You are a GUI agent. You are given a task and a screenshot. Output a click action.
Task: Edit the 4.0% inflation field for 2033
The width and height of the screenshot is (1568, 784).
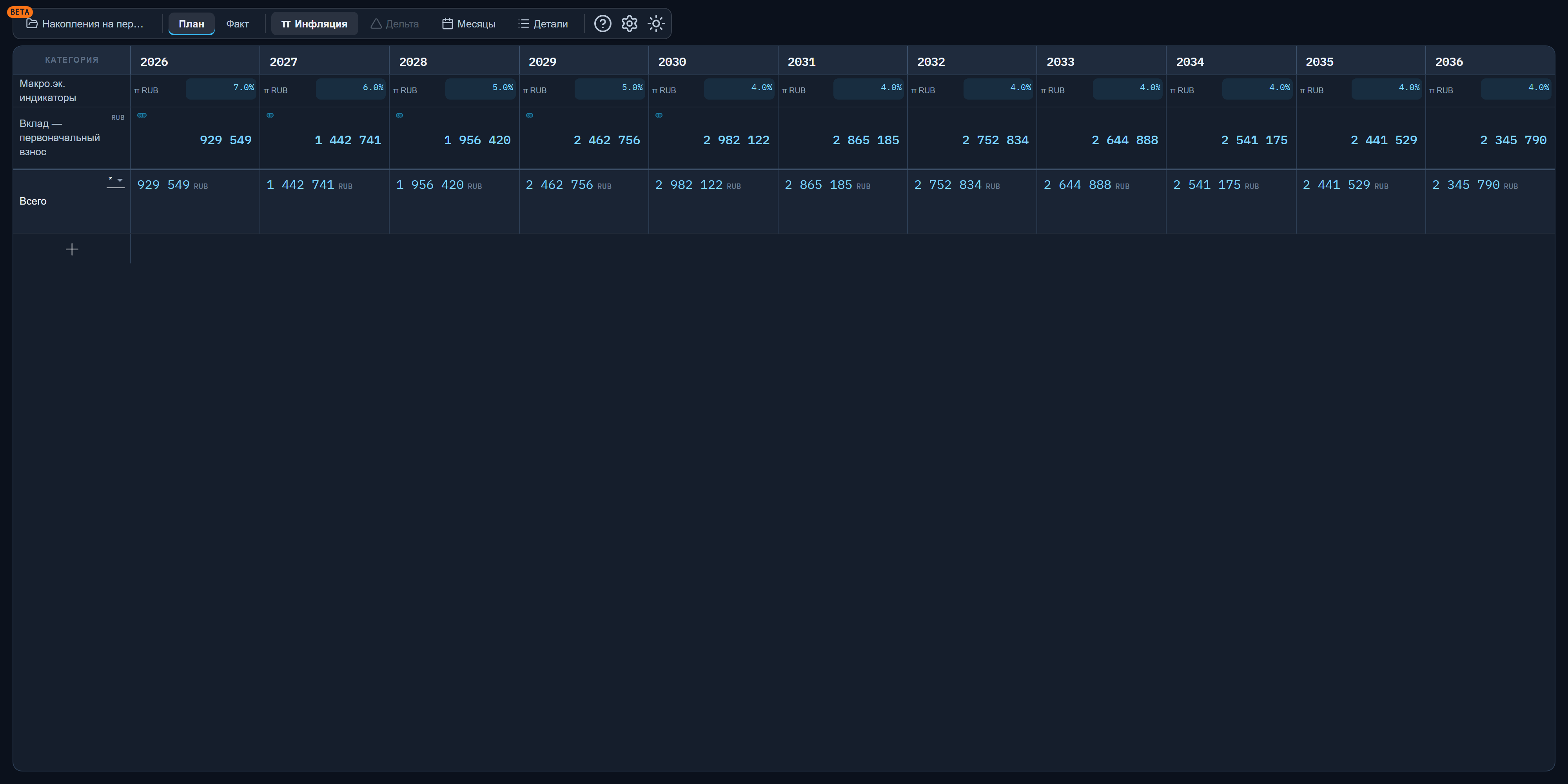pos(1127,88)
